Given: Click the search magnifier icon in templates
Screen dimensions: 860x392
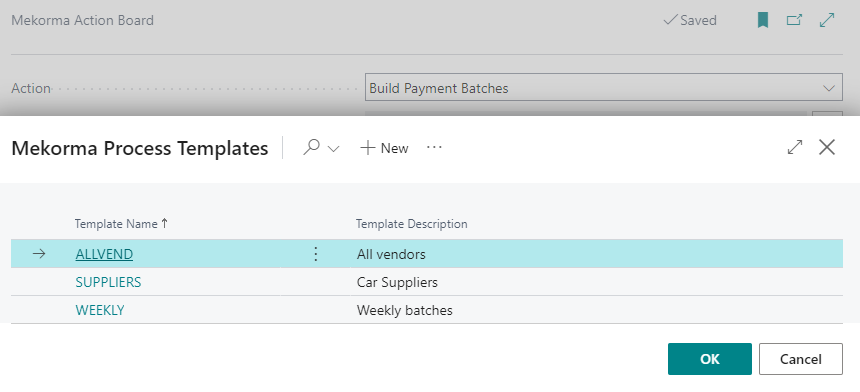Looking at the screenshot, I should pyautogui.click(x=312, y=147).
